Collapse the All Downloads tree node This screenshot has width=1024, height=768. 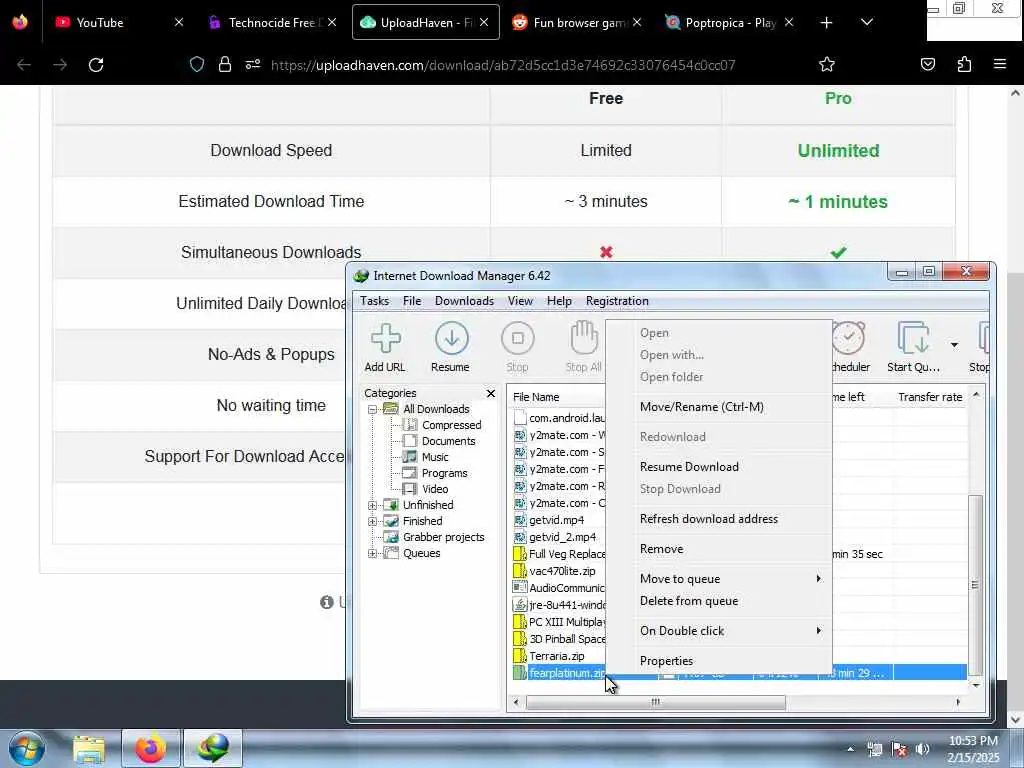[x=372, y=409]
